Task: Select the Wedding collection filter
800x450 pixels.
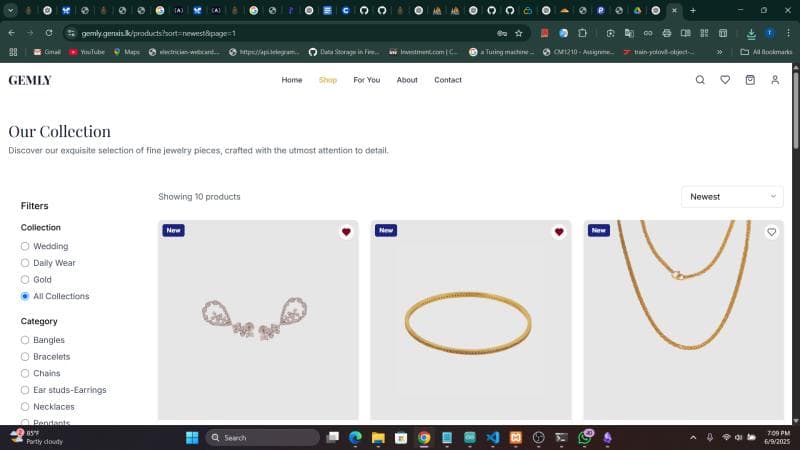Action: click(x=25, y=246)
